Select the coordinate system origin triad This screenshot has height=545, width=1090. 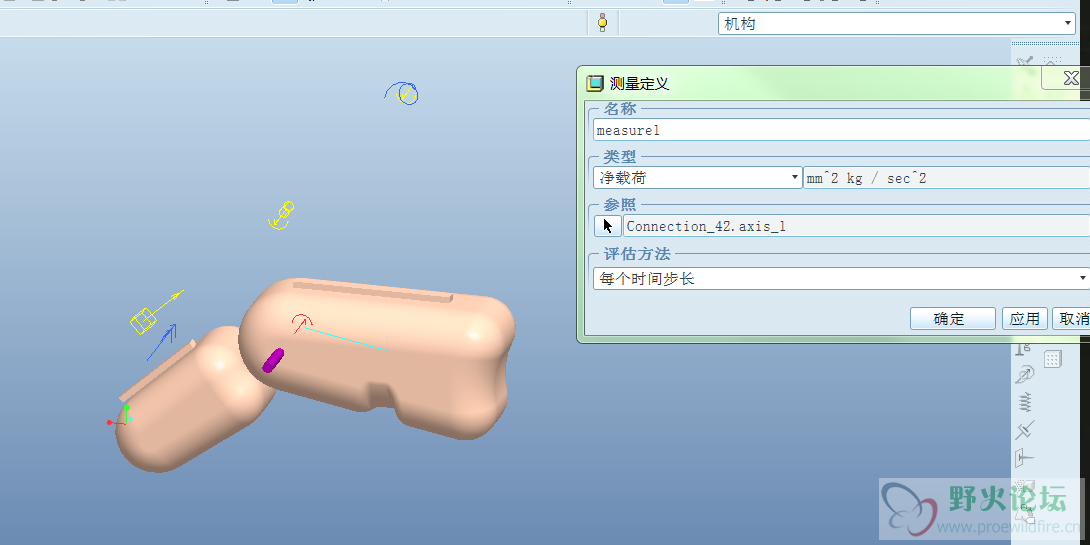(120, 416)
